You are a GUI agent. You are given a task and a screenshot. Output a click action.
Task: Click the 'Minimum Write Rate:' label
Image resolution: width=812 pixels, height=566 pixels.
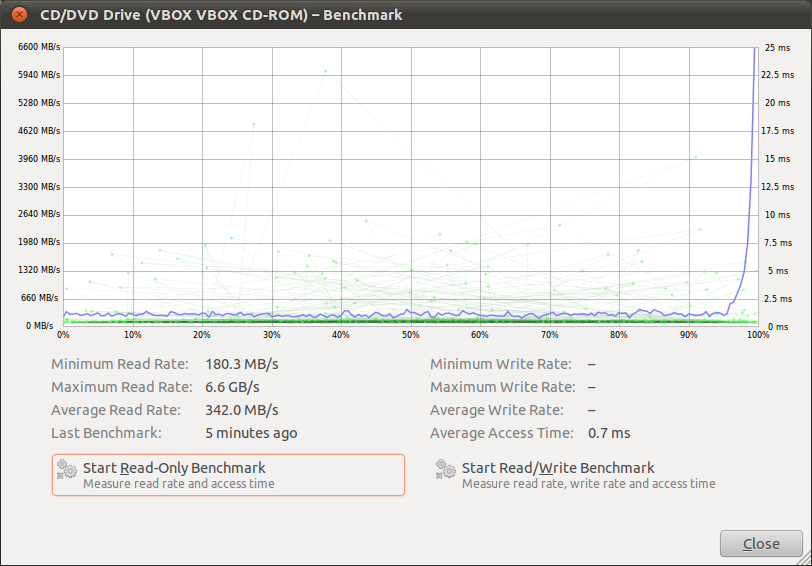click(501, 364)
